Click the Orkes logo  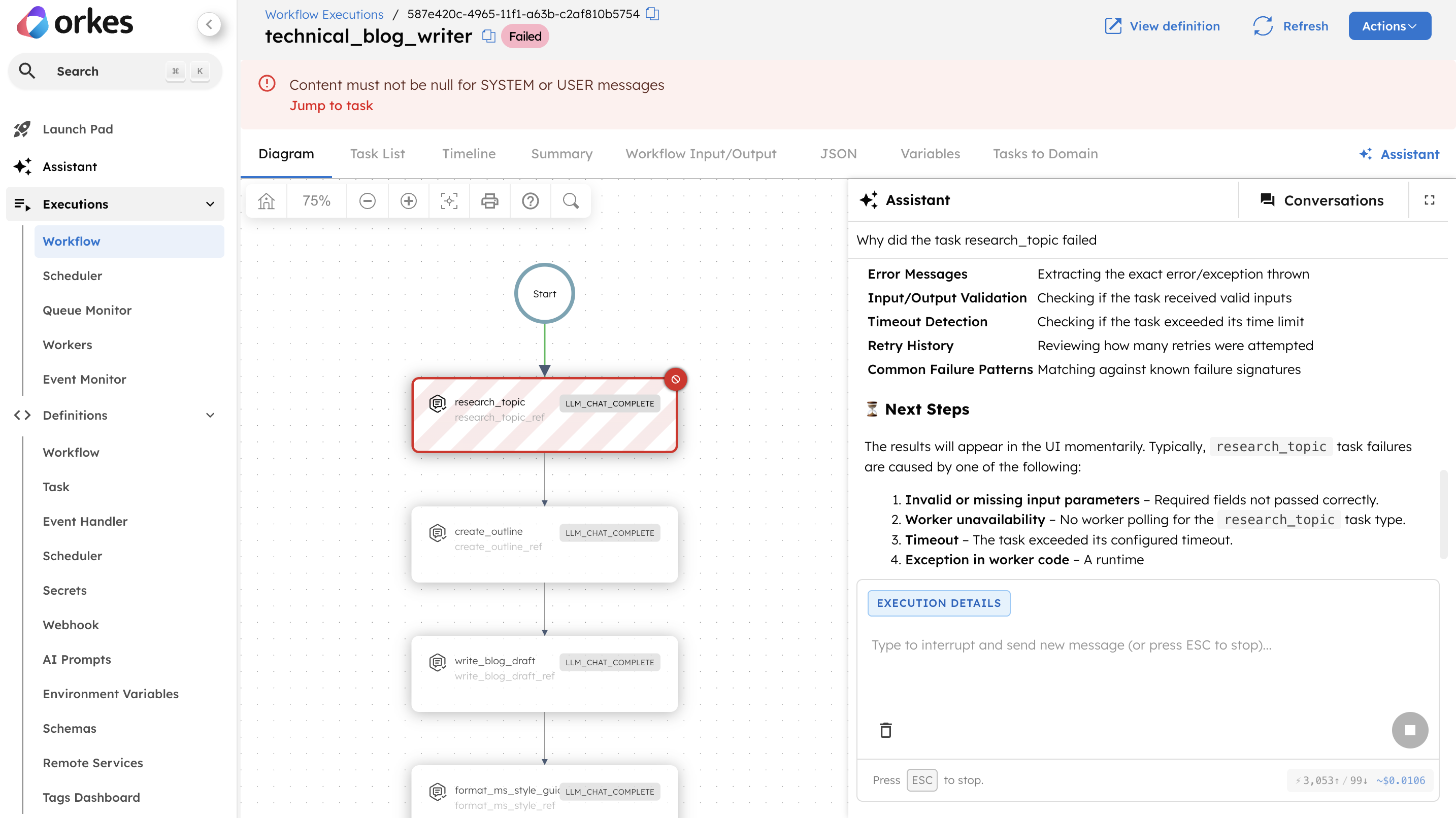75,23
